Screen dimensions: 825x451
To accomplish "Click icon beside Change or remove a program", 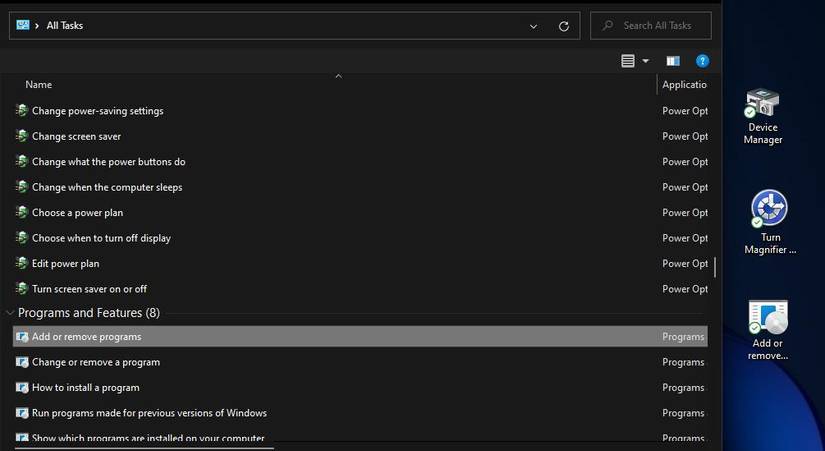I will point(22,362).
